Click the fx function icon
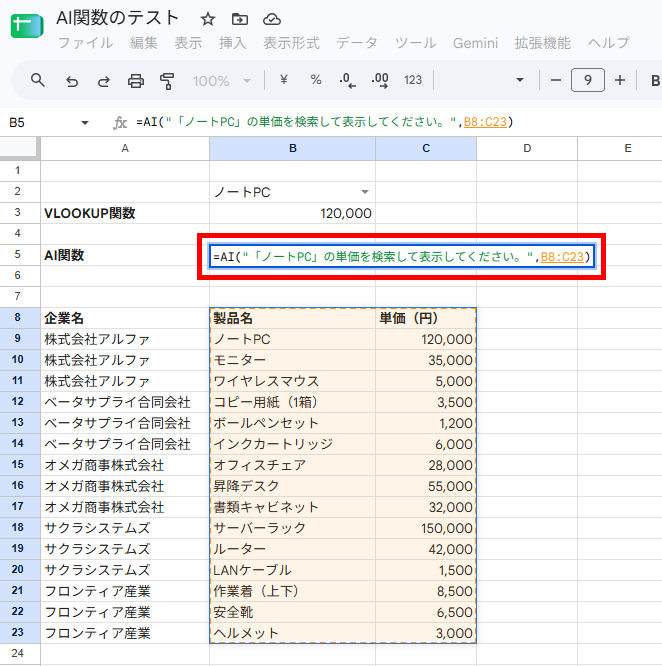Viewport: 662px width, 666px height. pyautogui.click(x=120, y=123)
